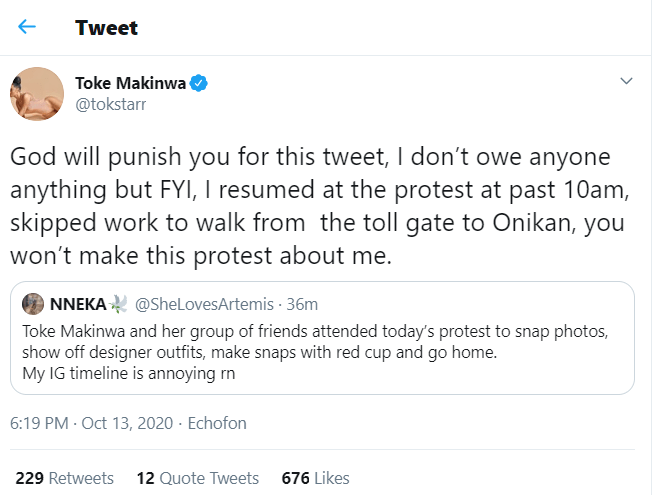Open the Echofon source link
652x495 pixels.
pos(216,423)
